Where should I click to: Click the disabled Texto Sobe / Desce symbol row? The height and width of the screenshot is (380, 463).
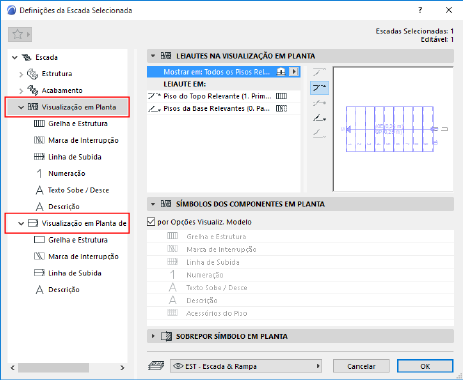(x=300, y=287)
